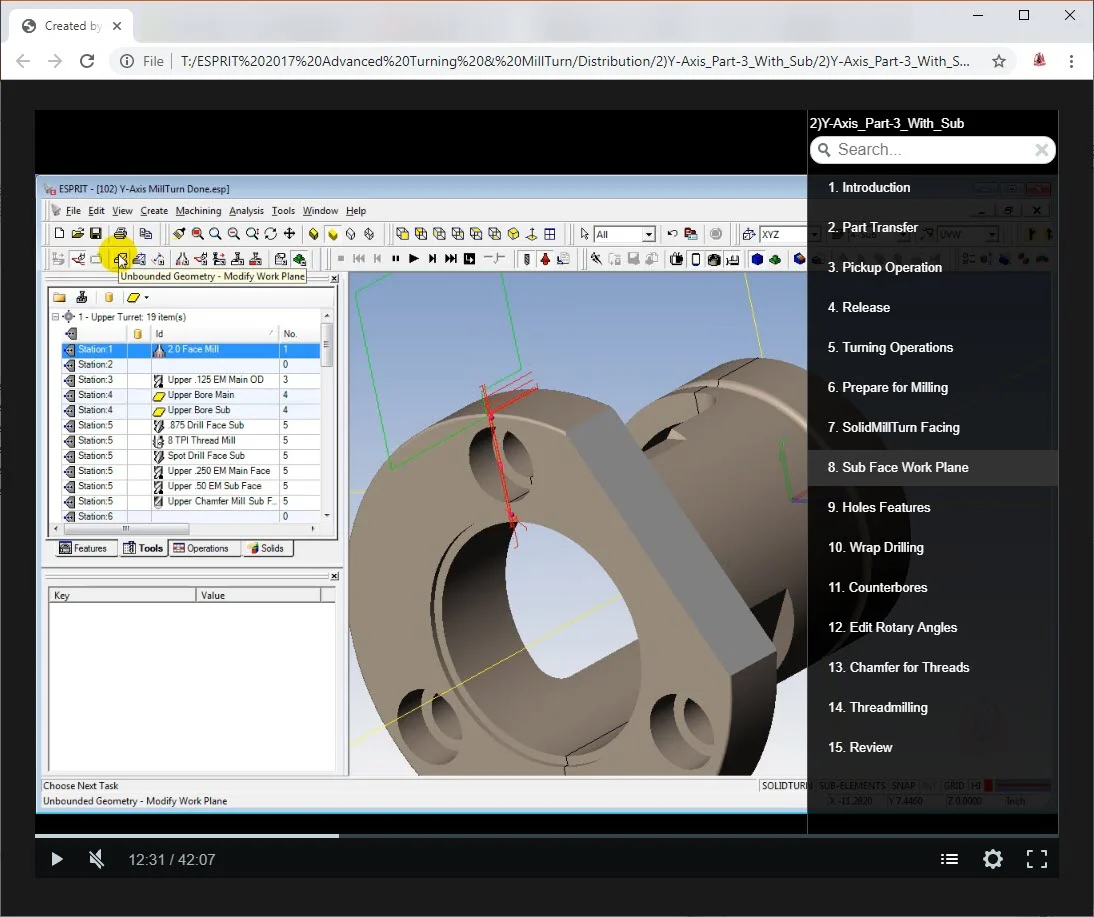Toggle the milling tool simulation display icon
This screenshot has height=917, width=1094.
coord(527,259)
